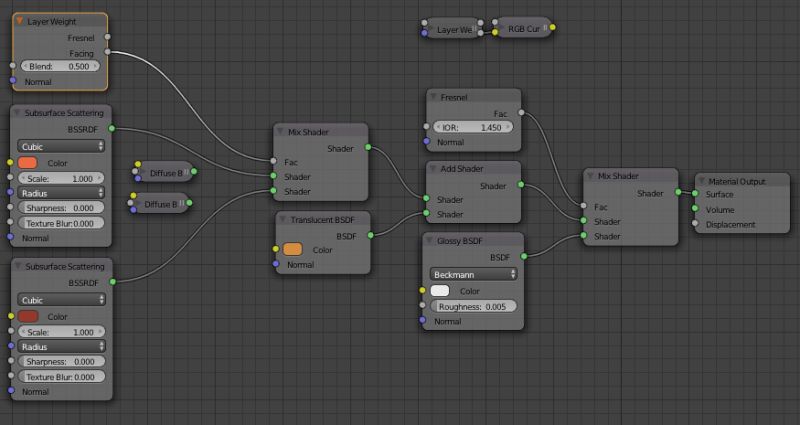Click Sharpness 0.000 in red Subsurface Scattering node
The image size is (800, 425).
coord(62,361)
